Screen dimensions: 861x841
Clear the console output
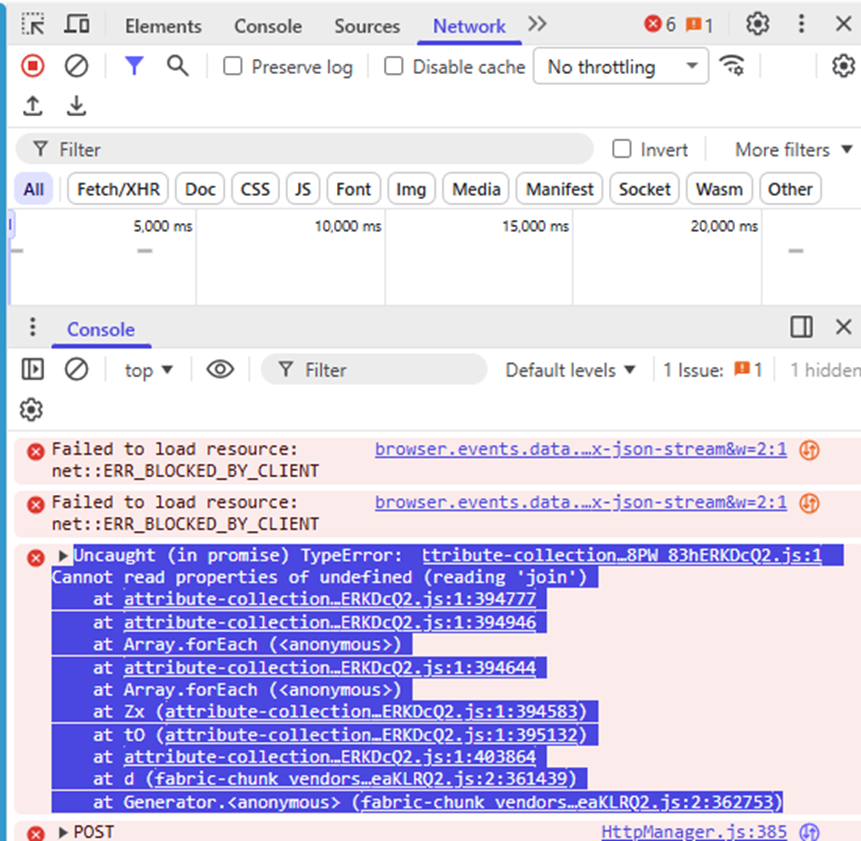point(76,369)
